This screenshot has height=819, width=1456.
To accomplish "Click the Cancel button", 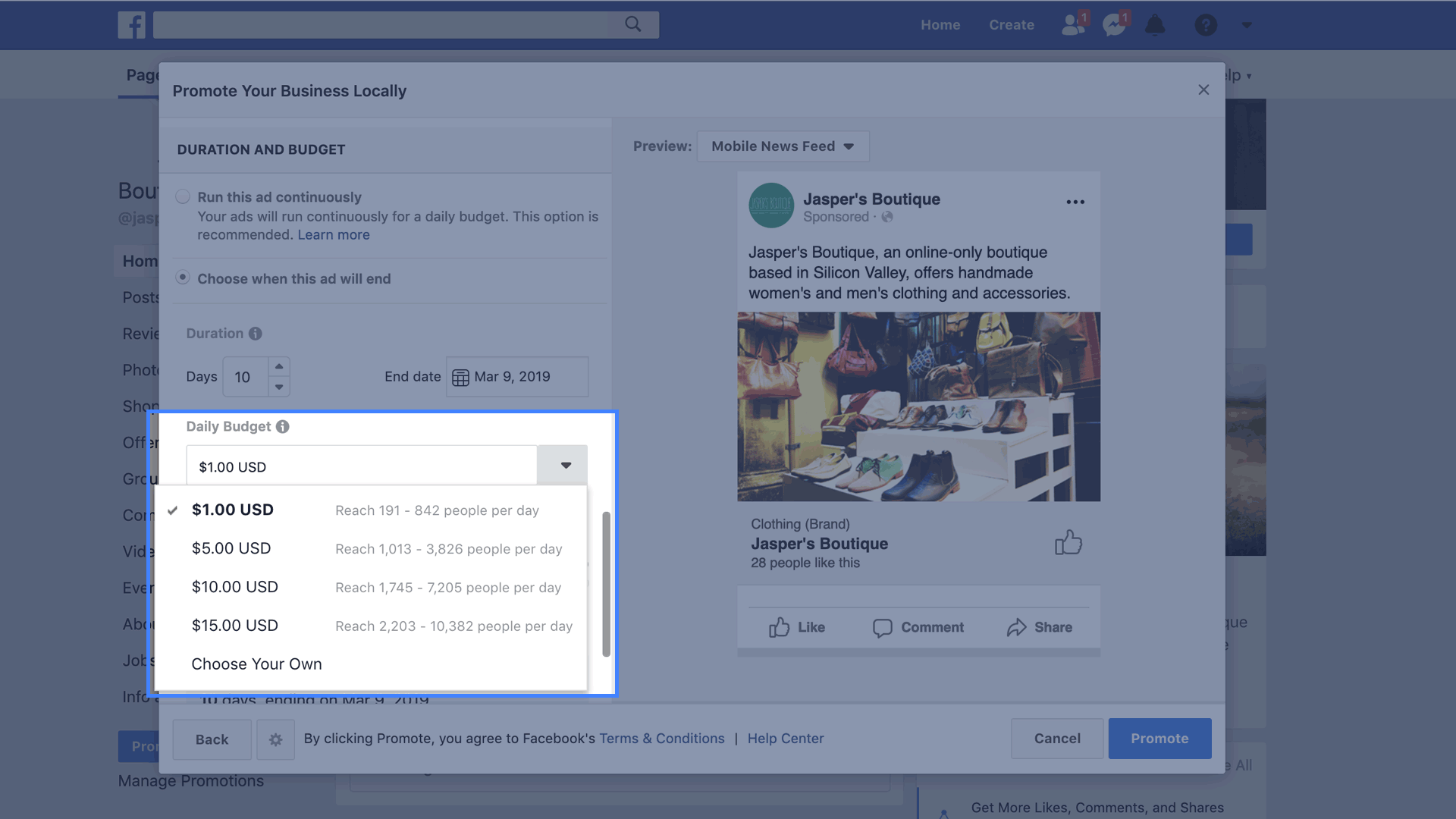I will click(1057, 739).
